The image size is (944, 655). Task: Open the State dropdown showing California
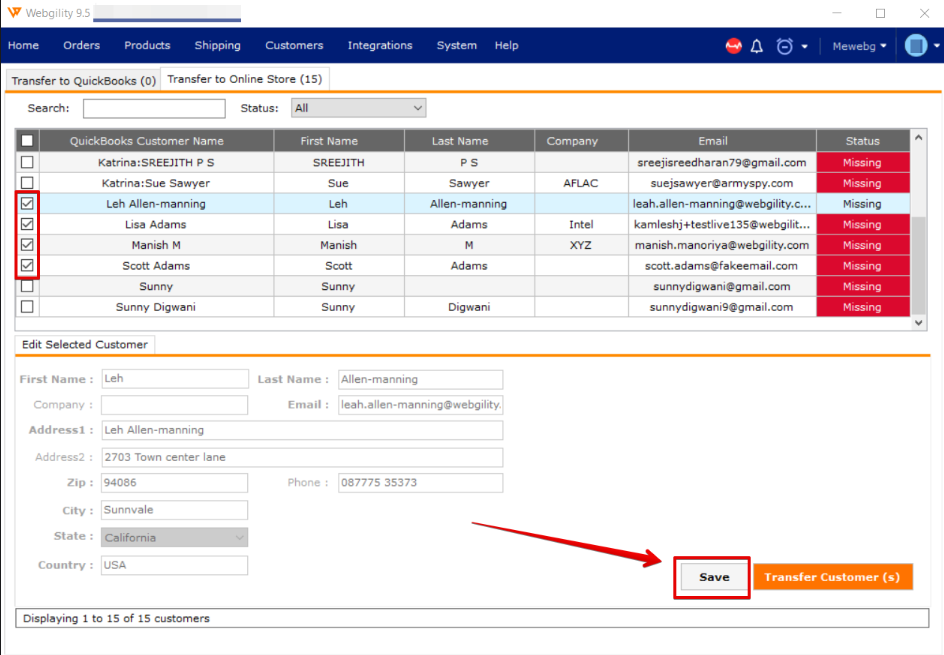click(x=174, y=538)
